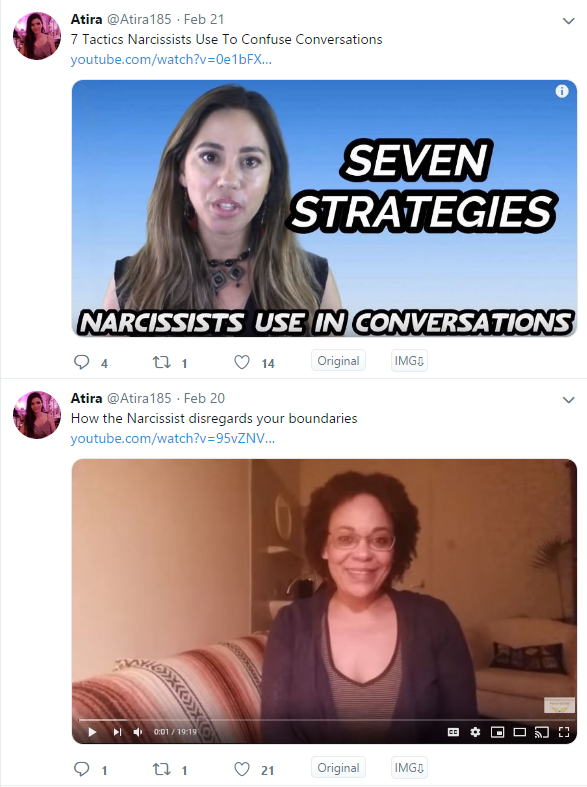The height and width of the screenshot is (787, 587).
Task: Click the IMG download button under the Feb 20 tweet
Action: click(409, 768)
